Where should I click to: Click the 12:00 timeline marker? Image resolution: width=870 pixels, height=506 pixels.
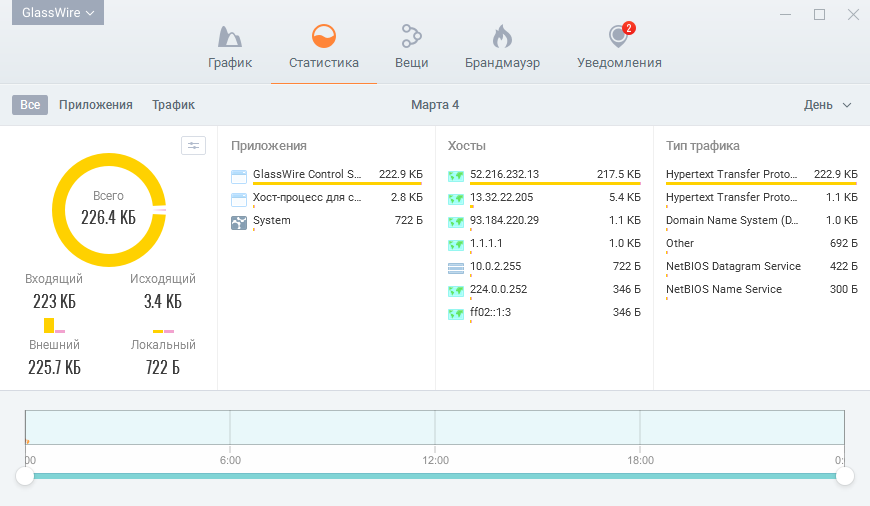[x=435, y=460]
